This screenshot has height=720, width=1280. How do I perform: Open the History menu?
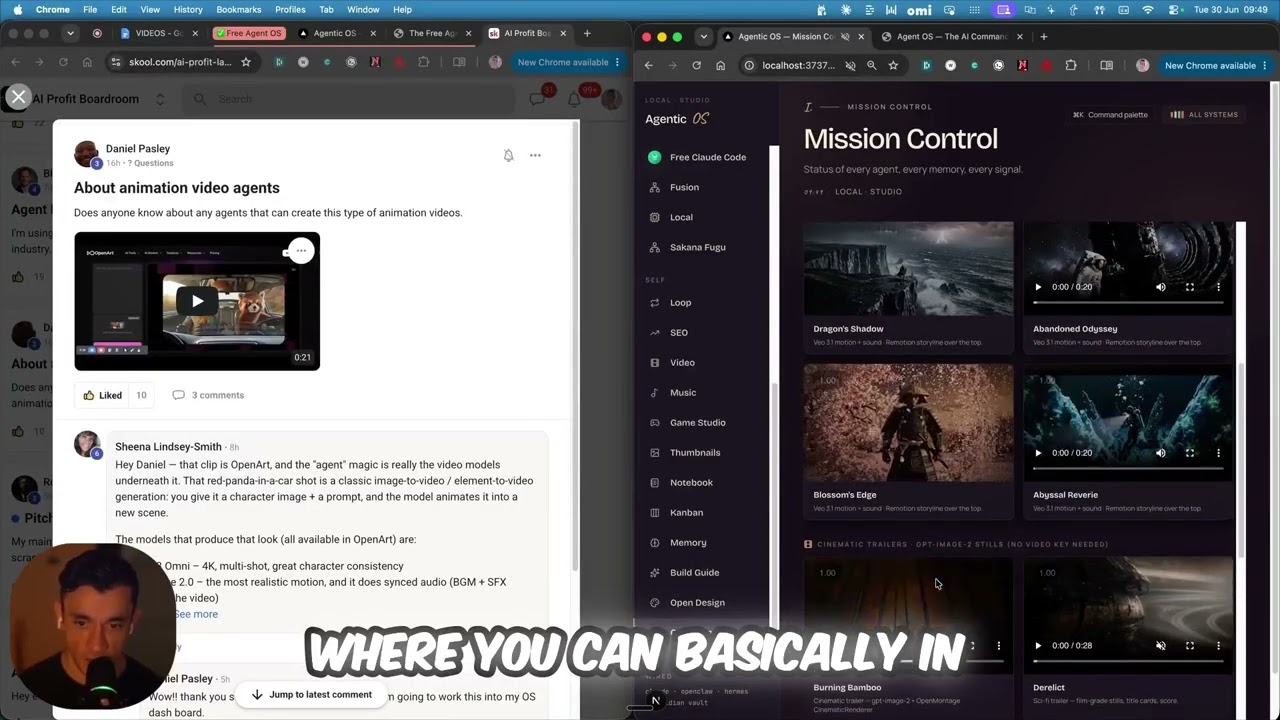tap(188, 10)
